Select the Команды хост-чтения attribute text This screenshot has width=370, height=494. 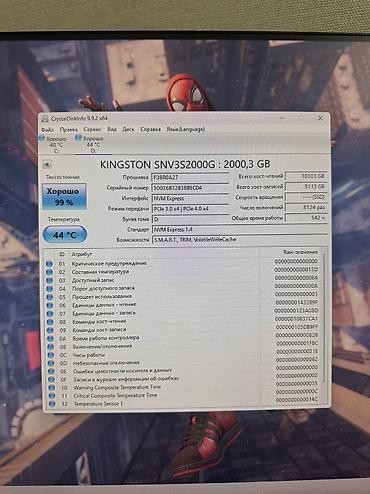click(99, 322)
